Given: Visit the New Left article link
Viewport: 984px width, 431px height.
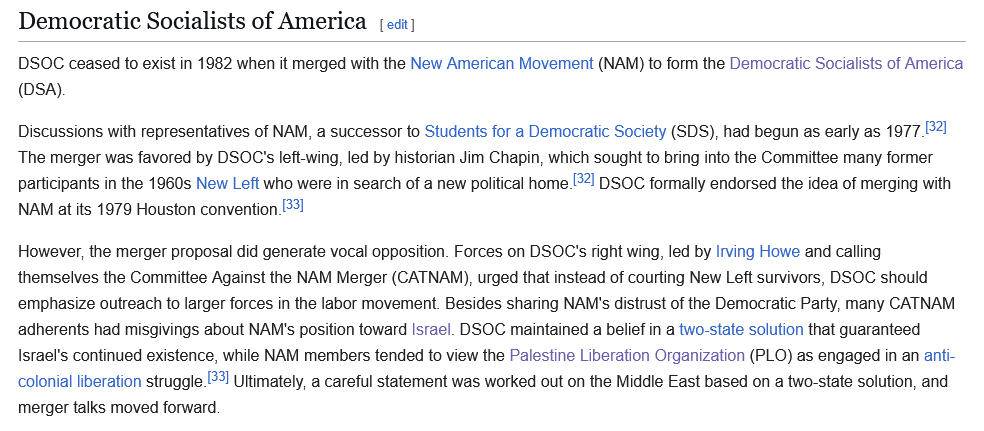Looking at the screenshot, I should tap(226, 183).
